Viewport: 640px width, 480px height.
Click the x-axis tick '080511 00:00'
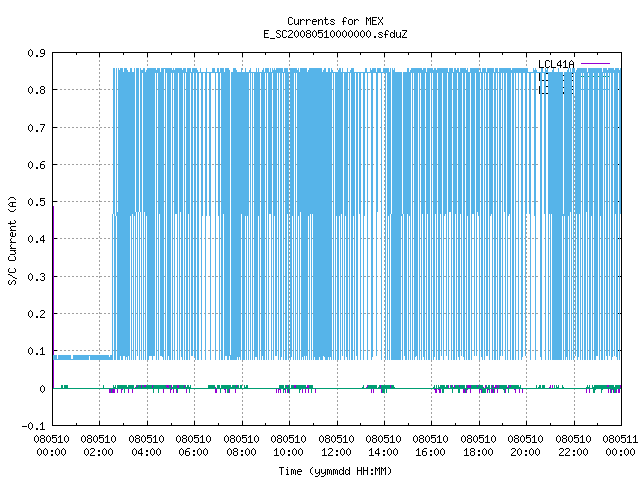click(x=620, y=446)
